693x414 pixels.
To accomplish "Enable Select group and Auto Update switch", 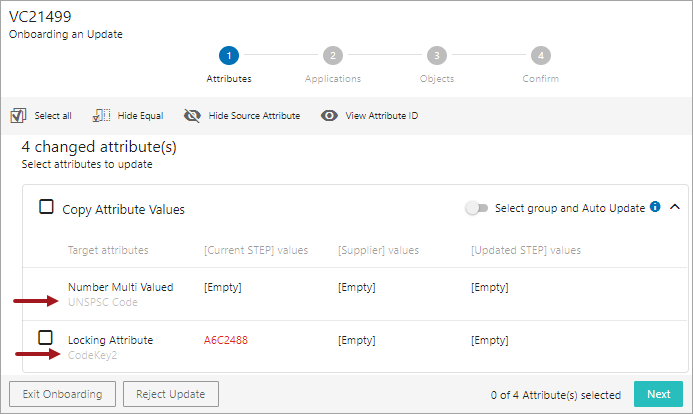I will (x=476, y=208).
